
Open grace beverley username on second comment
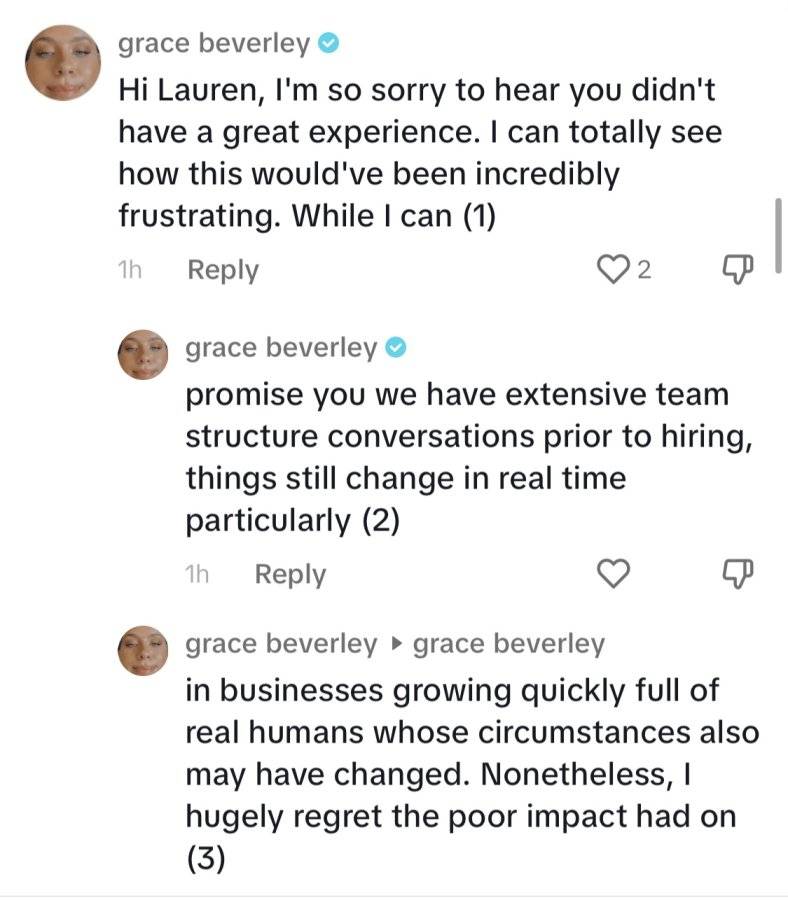[281, 348]
